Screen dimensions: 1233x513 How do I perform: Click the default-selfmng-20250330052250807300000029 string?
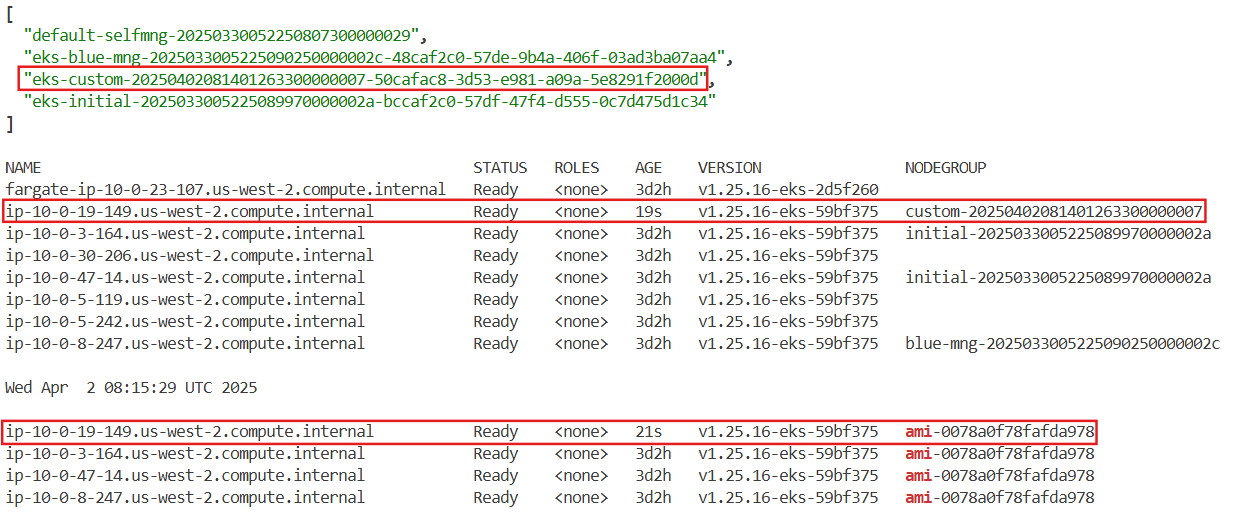click(x=222, y=34)
